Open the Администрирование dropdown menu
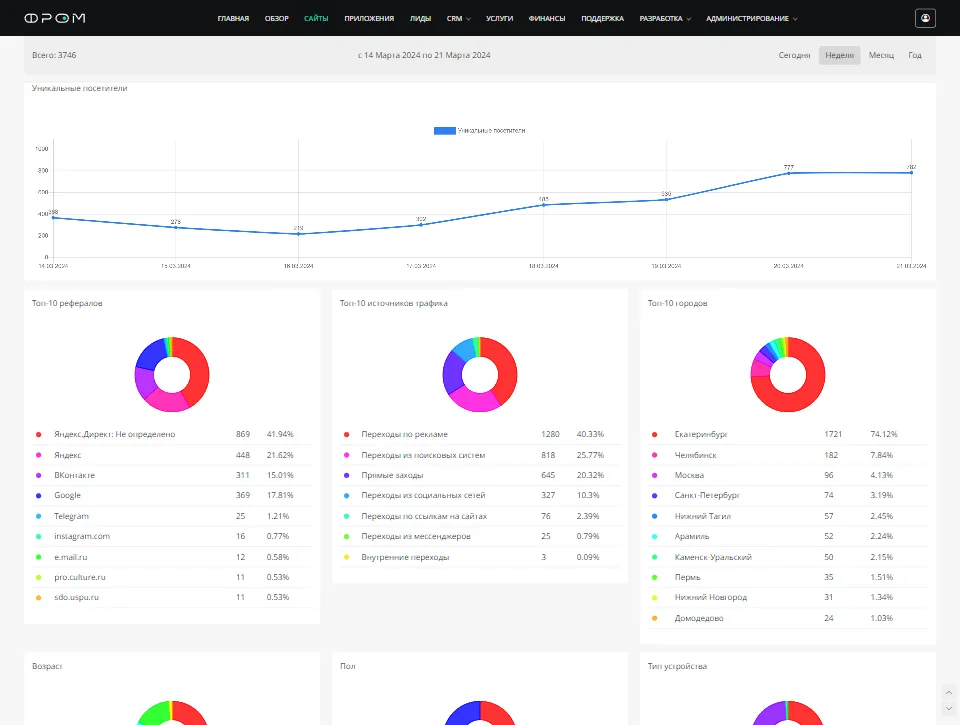 click(752, 18)
